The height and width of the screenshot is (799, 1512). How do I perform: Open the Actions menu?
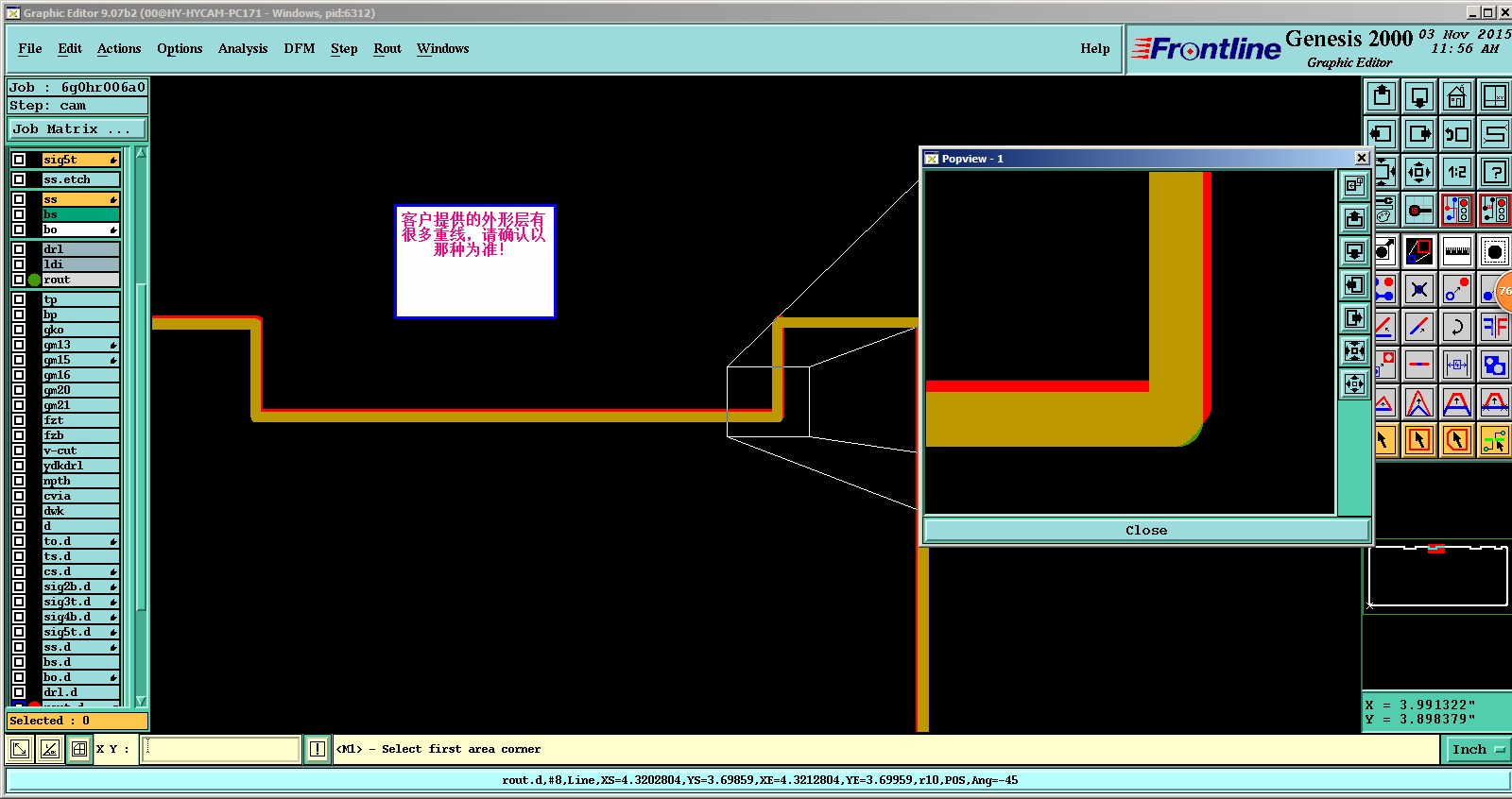tap(119, 48)
